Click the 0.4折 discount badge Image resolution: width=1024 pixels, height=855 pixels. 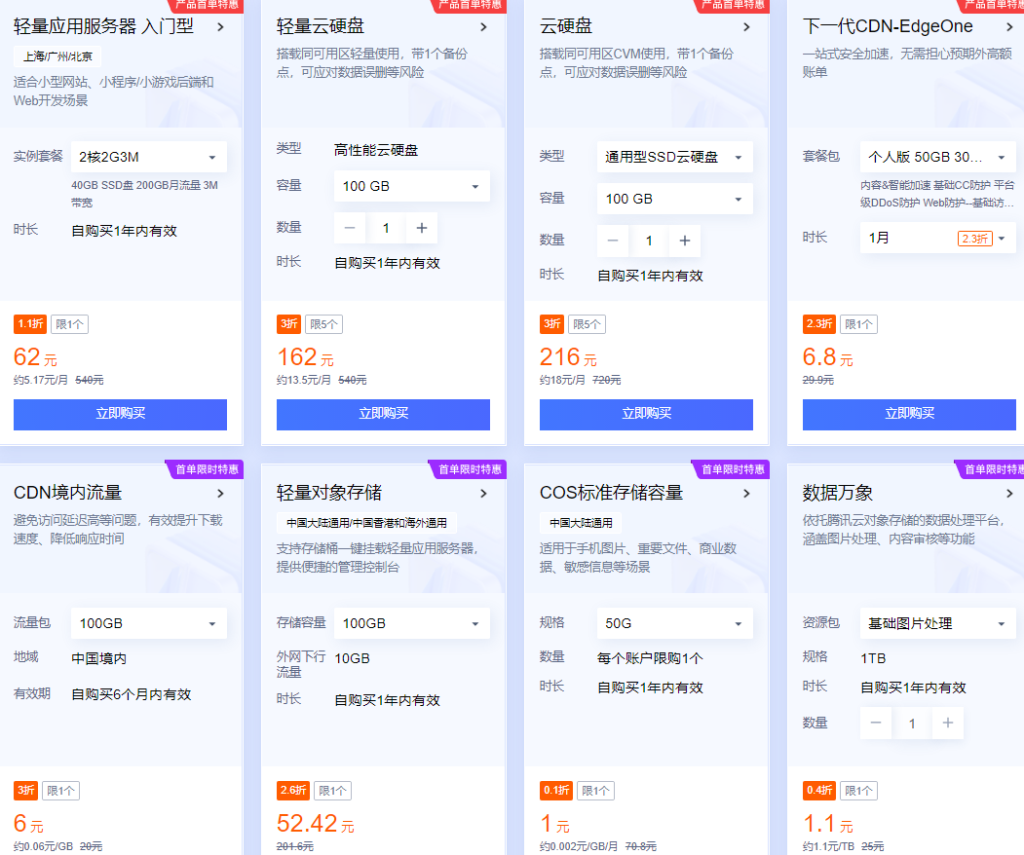click(x=819, y=790)
